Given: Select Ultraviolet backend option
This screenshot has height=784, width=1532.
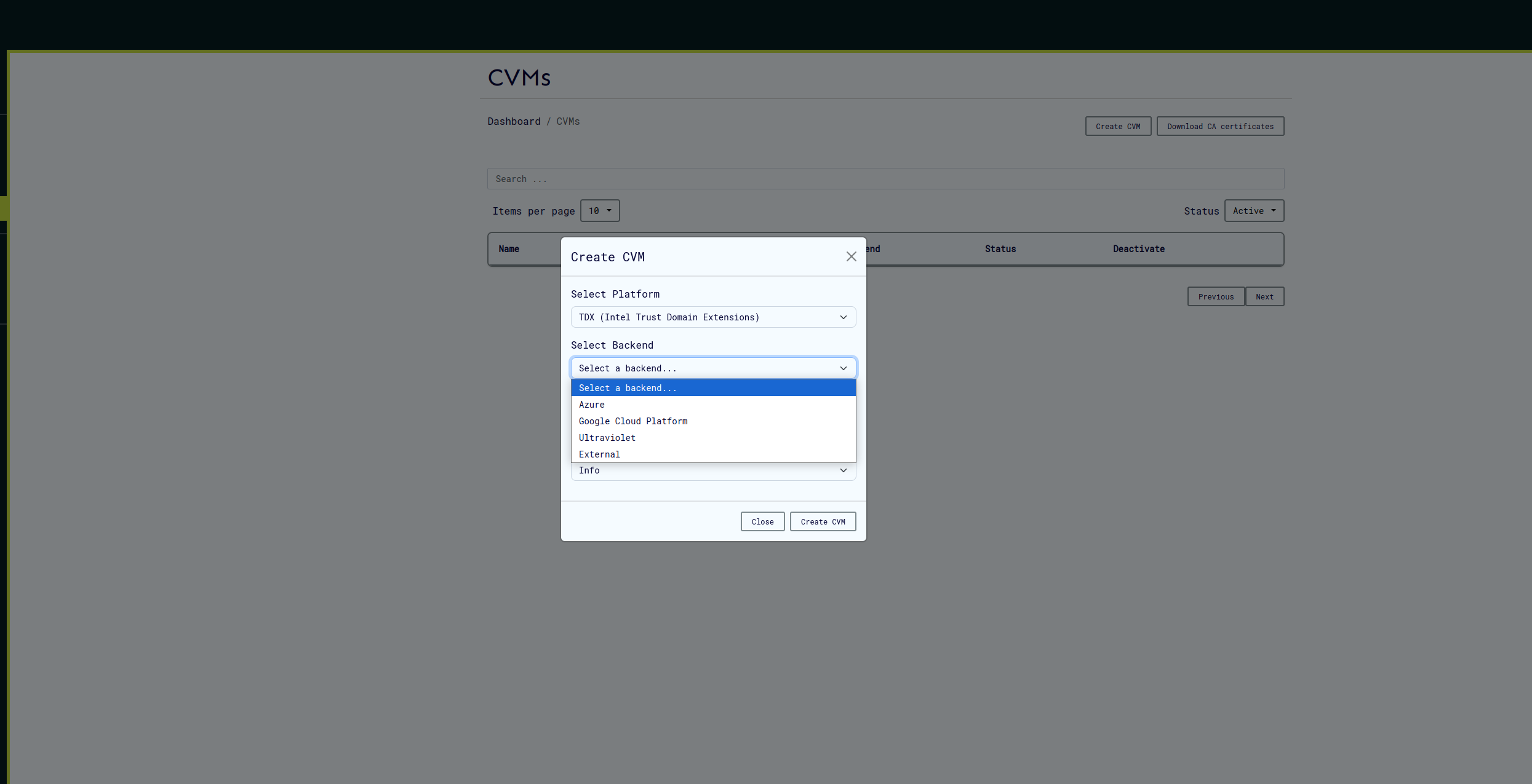Looking at the screenshot, I should pyautogui.click(x=713, y=438).
